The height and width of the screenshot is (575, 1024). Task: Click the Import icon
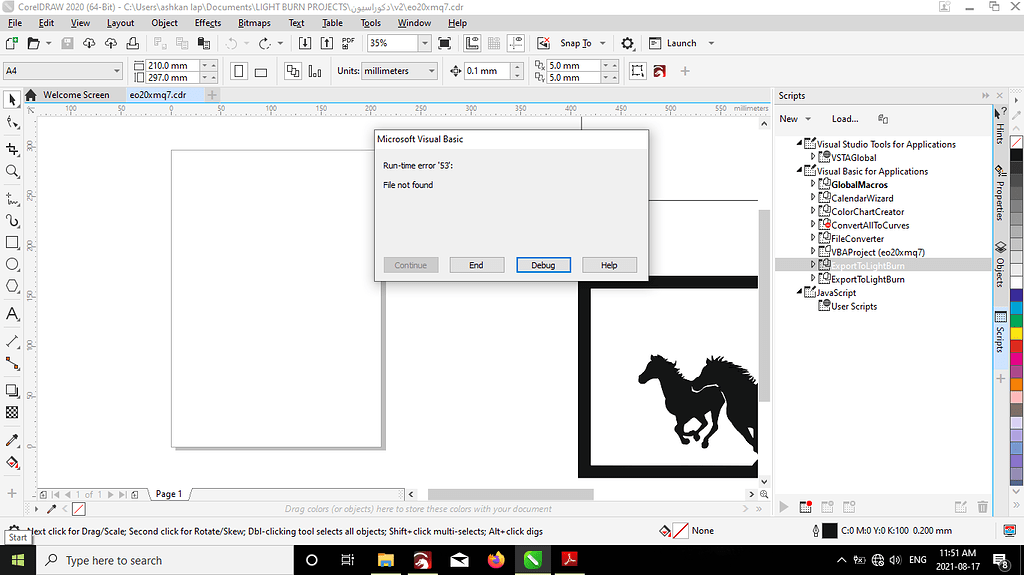tap(305, 43)
